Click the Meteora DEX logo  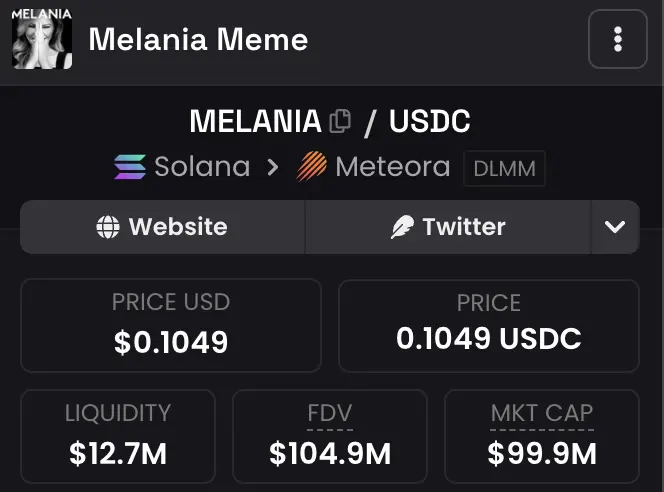click(x=312, y=166)
